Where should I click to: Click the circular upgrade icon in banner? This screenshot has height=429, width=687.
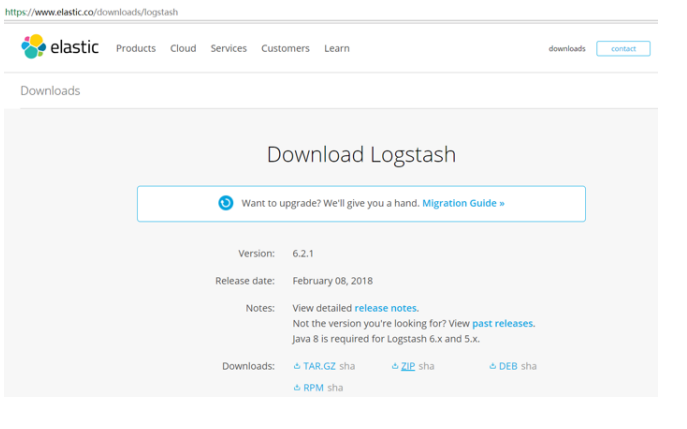point(226,203)
